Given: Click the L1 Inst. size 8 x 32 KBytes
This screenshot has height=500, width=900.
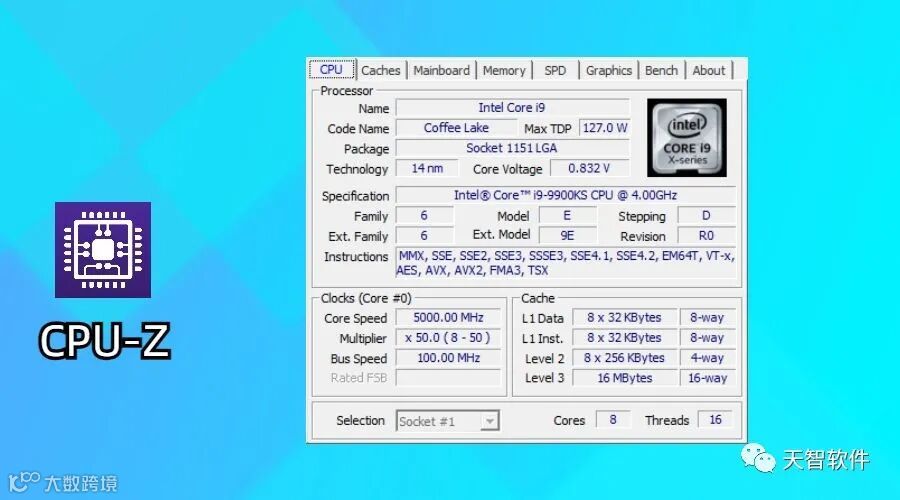Looking at the screenshot, I should click(624, 338).
